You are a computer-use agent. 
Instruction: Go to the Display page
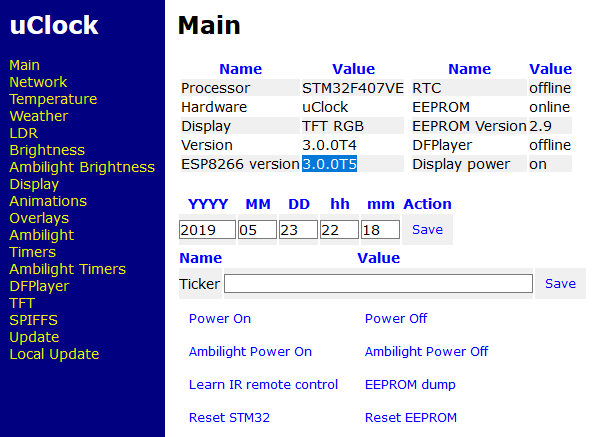pos(34,184)
